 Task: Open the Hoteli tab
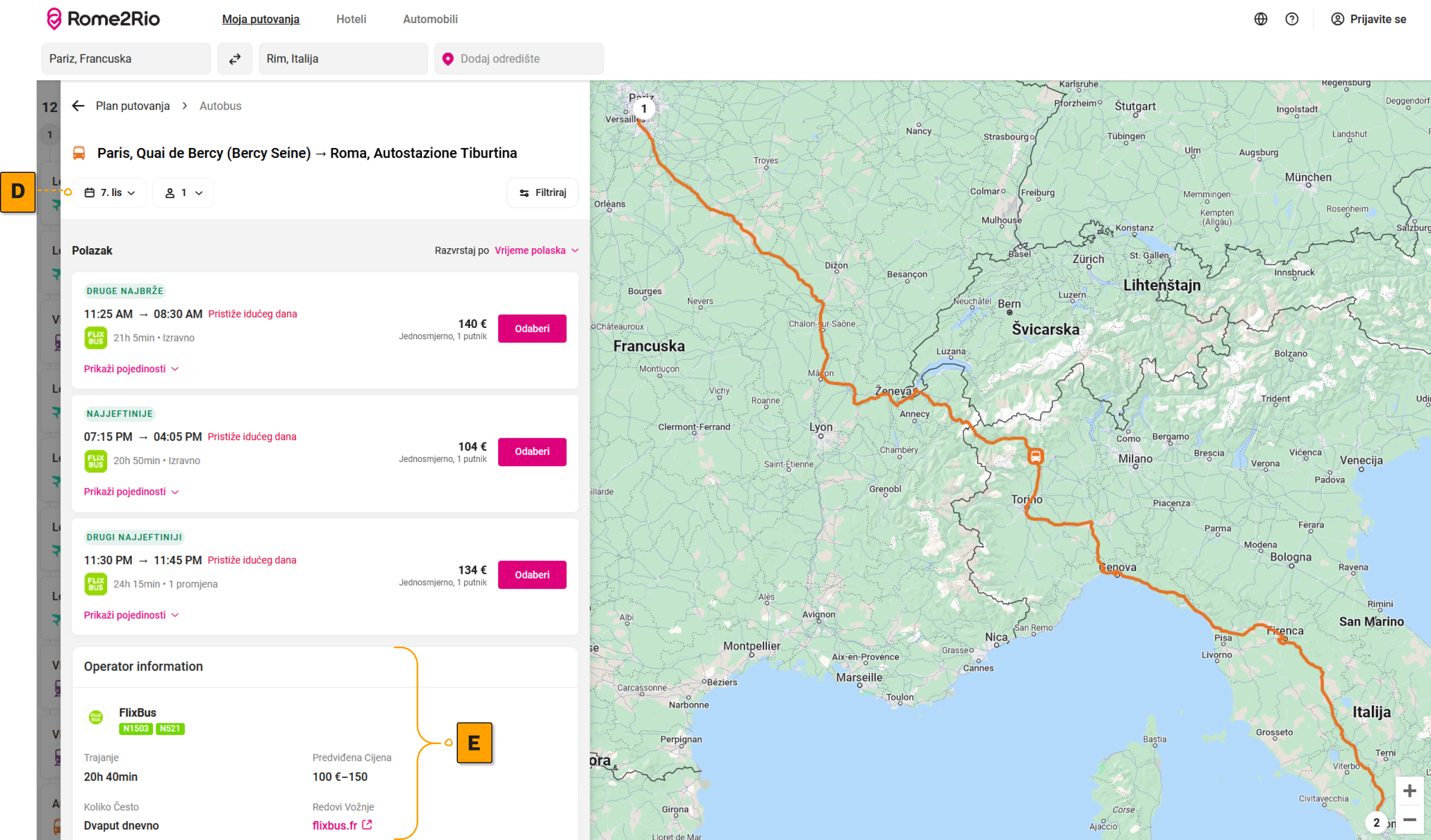pyautogui.click(x=351, y=19)
